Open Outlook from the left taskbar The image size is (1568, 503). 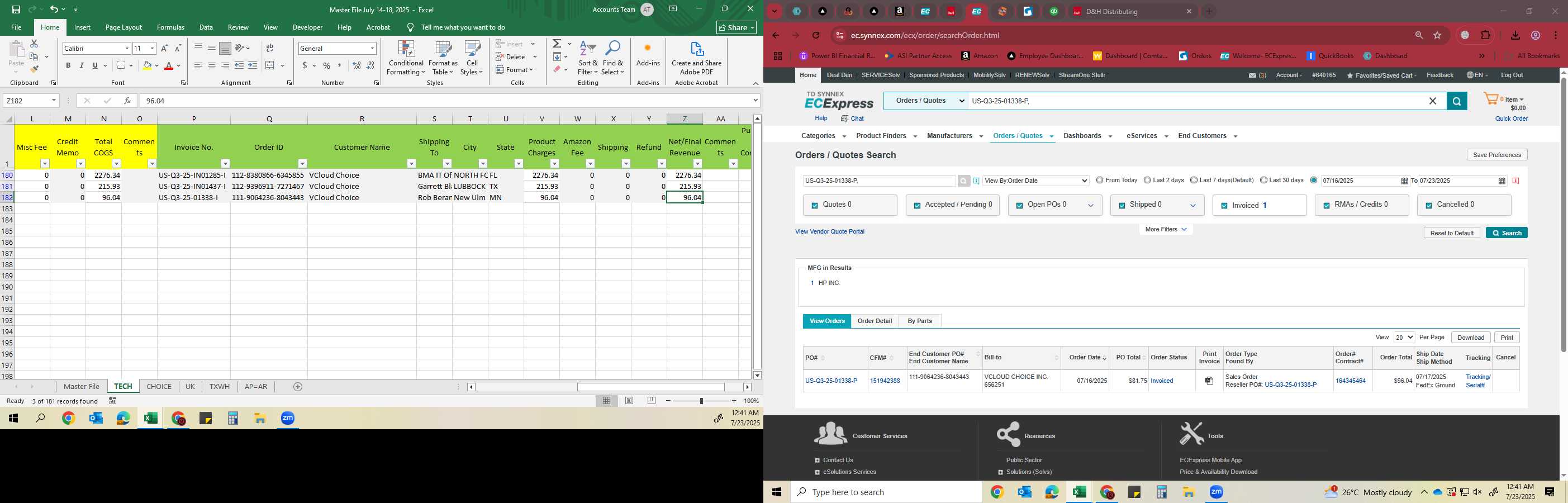pos(96,419)
